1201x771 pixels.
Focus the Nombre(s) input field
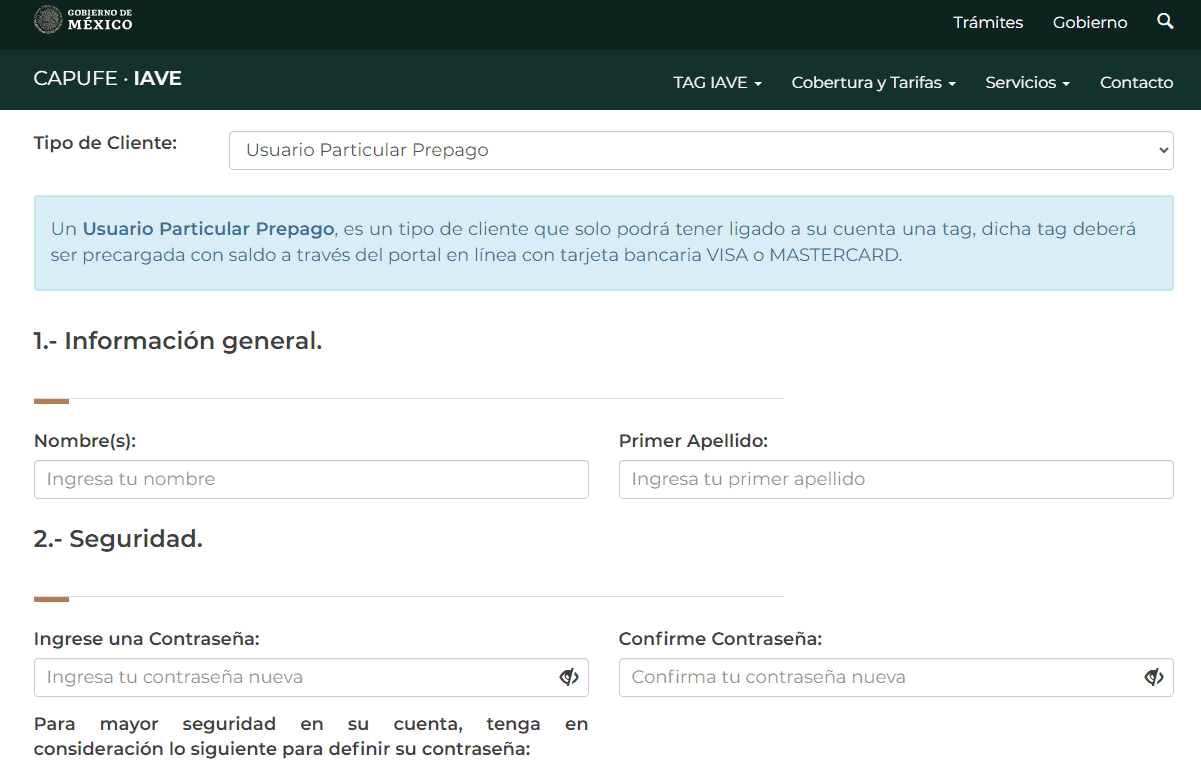point(311,479)
